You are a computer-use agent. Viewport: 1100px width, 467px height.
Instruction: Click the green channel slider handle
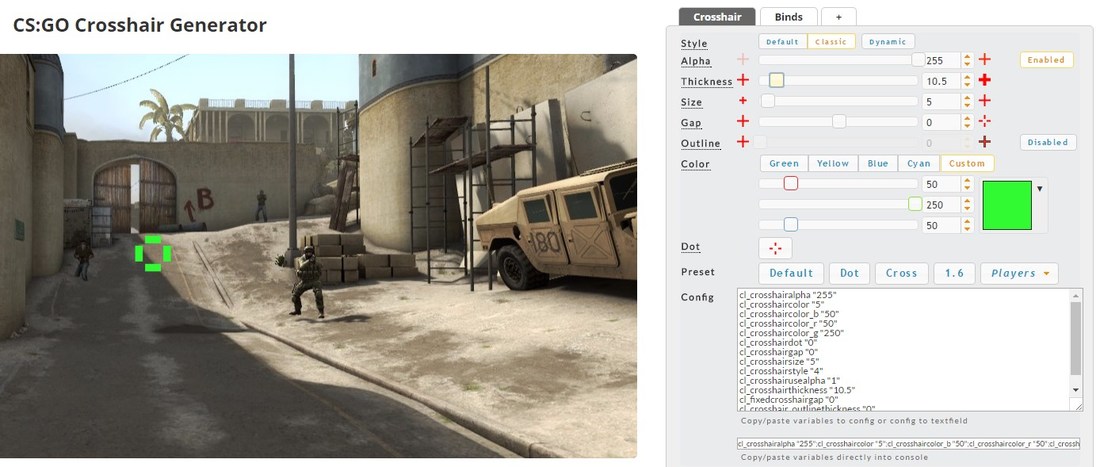click(915, 204)
